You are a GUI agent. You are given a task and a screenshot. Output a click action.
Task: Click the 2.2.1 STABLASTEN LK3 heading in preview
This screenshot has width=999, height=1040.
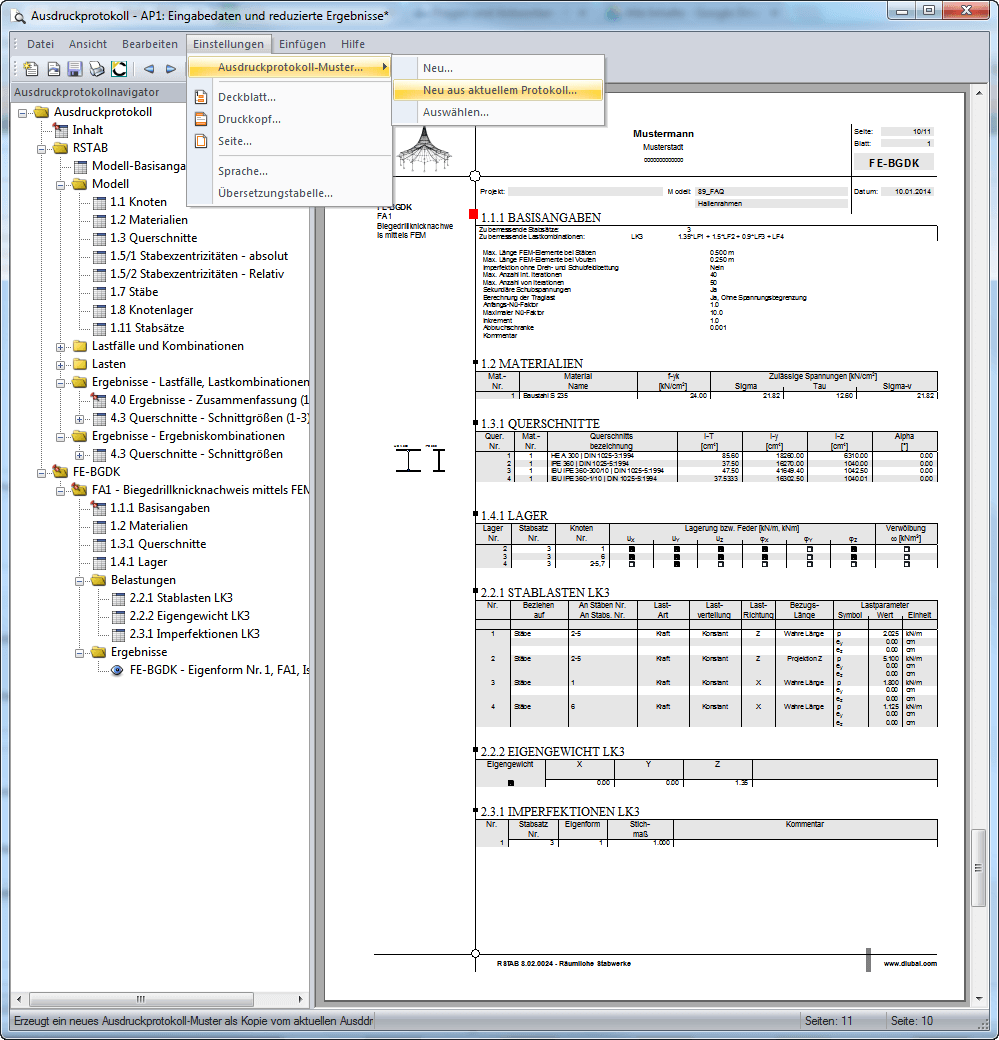(x=545, y=592)
